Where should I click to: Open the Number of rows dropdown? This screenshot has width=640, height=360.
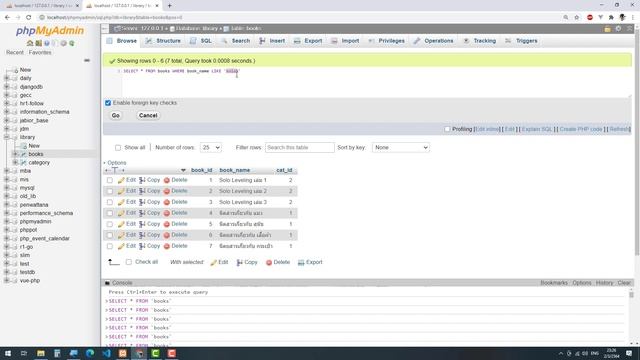(x=211, y=147)
